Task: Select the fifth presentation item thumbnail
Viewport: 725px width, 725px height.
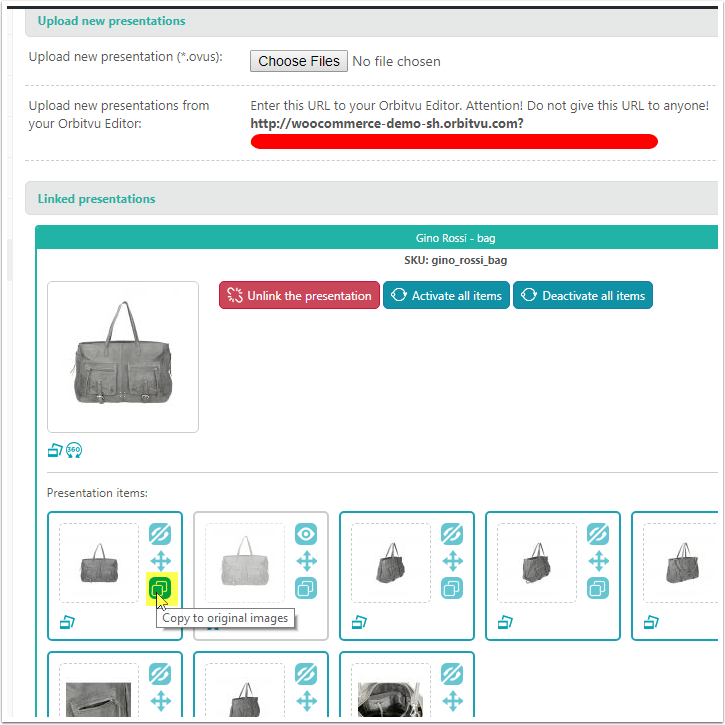Action: pyautogui.click(x=681, y=563)
